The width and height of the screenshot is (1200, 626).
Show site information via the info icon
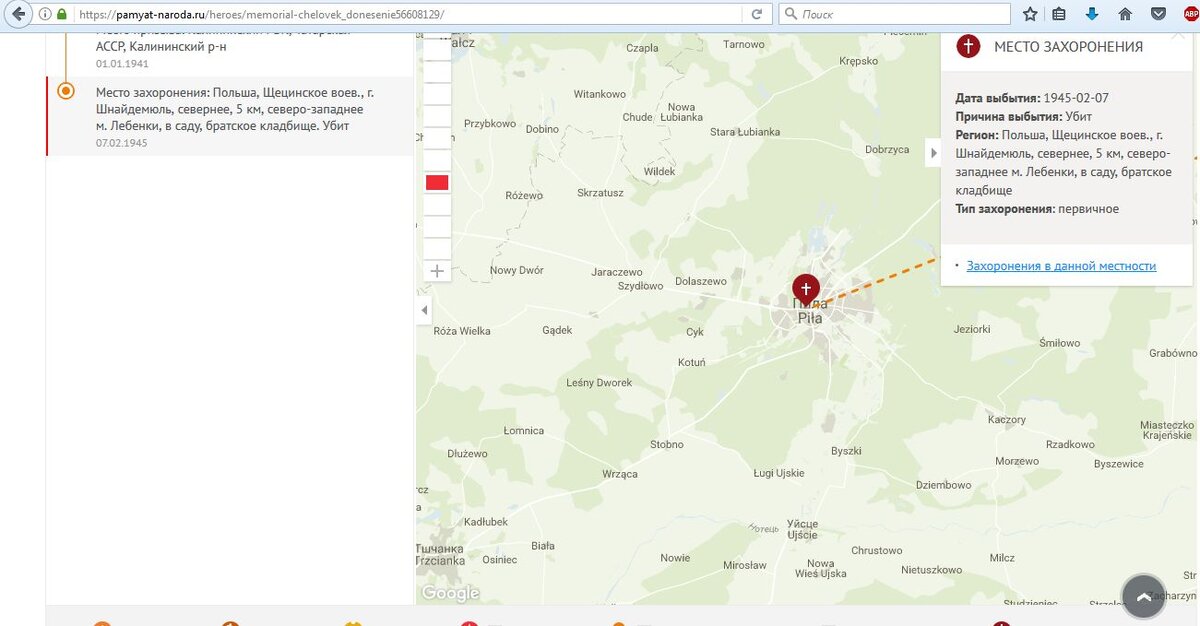tap(46, 14)
